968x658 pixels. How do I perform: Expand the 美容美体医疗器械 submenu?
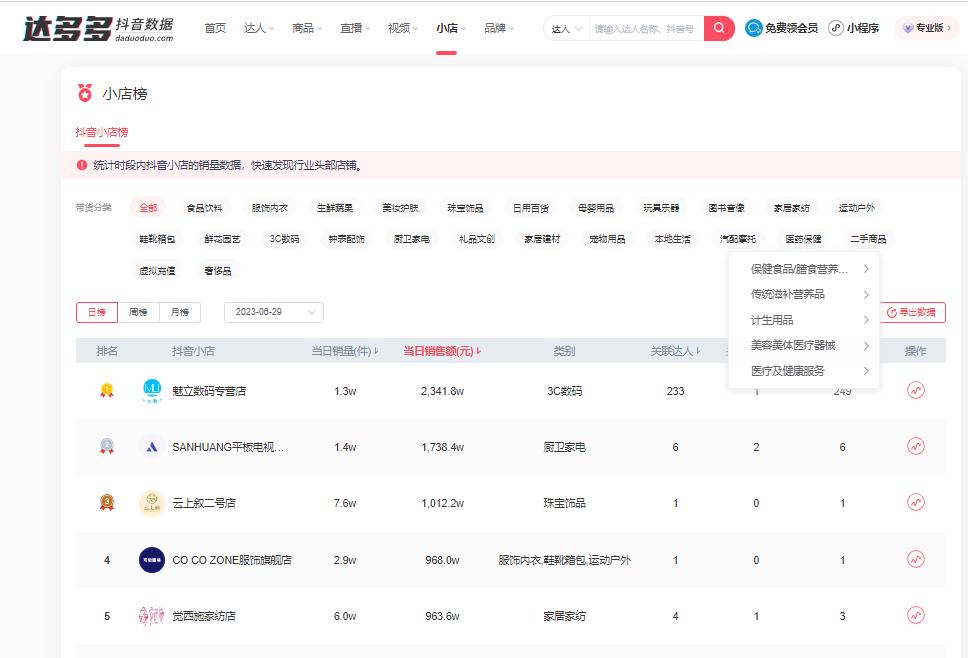tap(793, 345)
